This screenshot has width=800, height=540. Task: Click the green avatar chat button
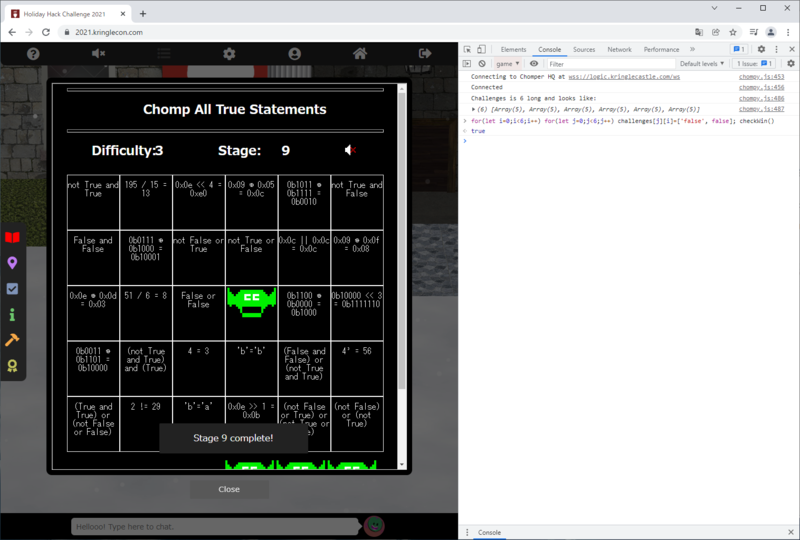pos(374,526)
